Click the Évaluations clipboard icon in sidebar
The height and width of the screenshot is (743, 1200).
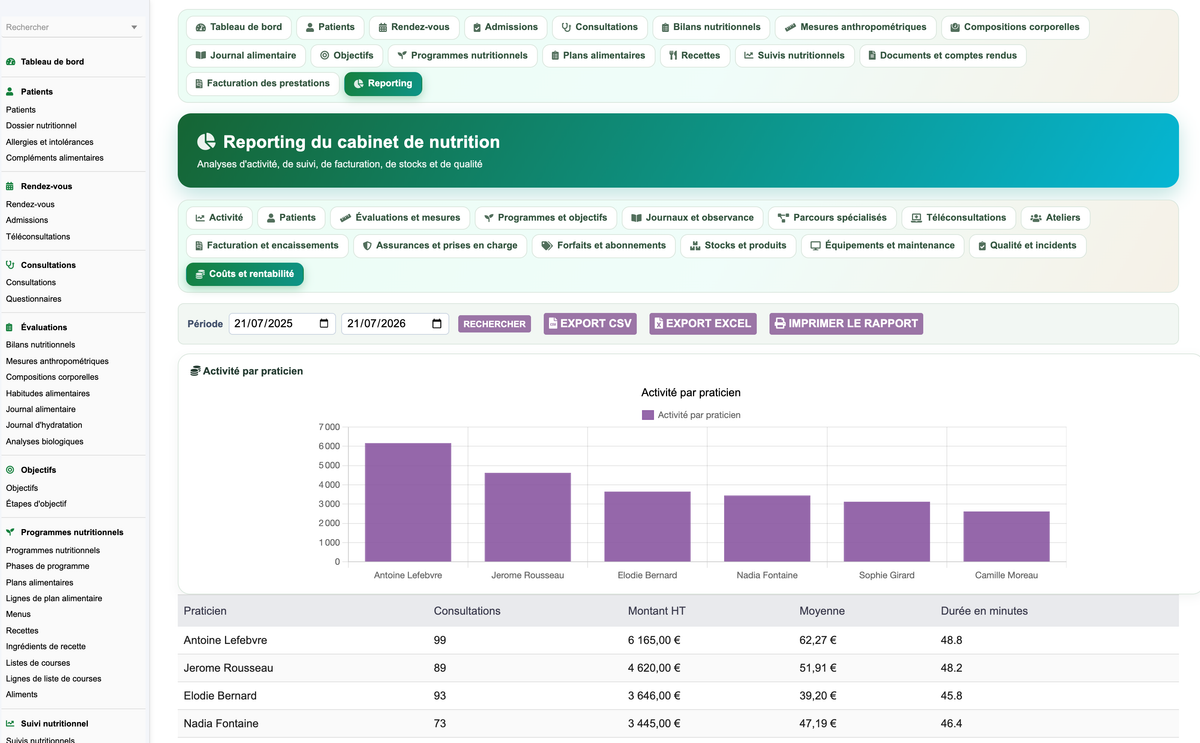click(11, 327)
